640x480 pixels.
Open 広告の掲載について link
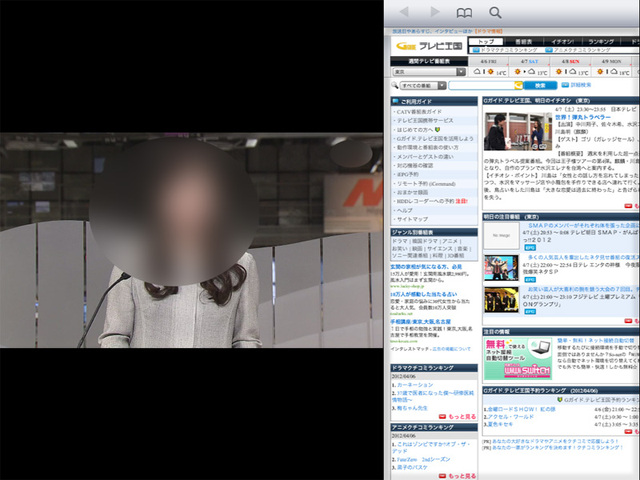451,349
